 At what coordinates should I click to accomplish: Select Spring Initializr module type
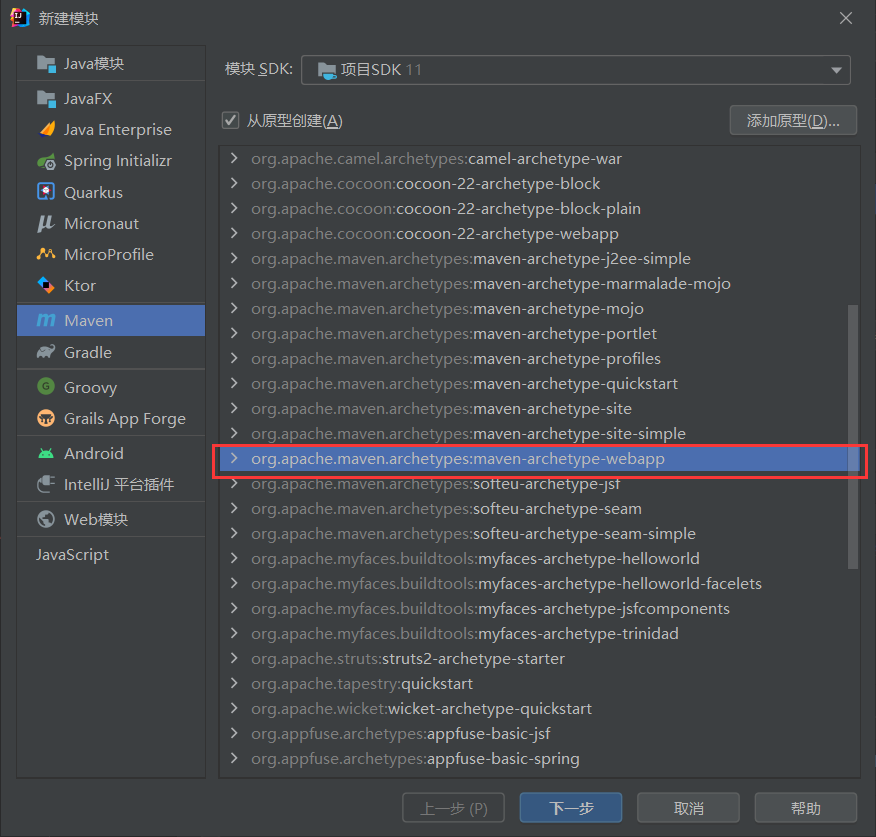tap(111, 161)
